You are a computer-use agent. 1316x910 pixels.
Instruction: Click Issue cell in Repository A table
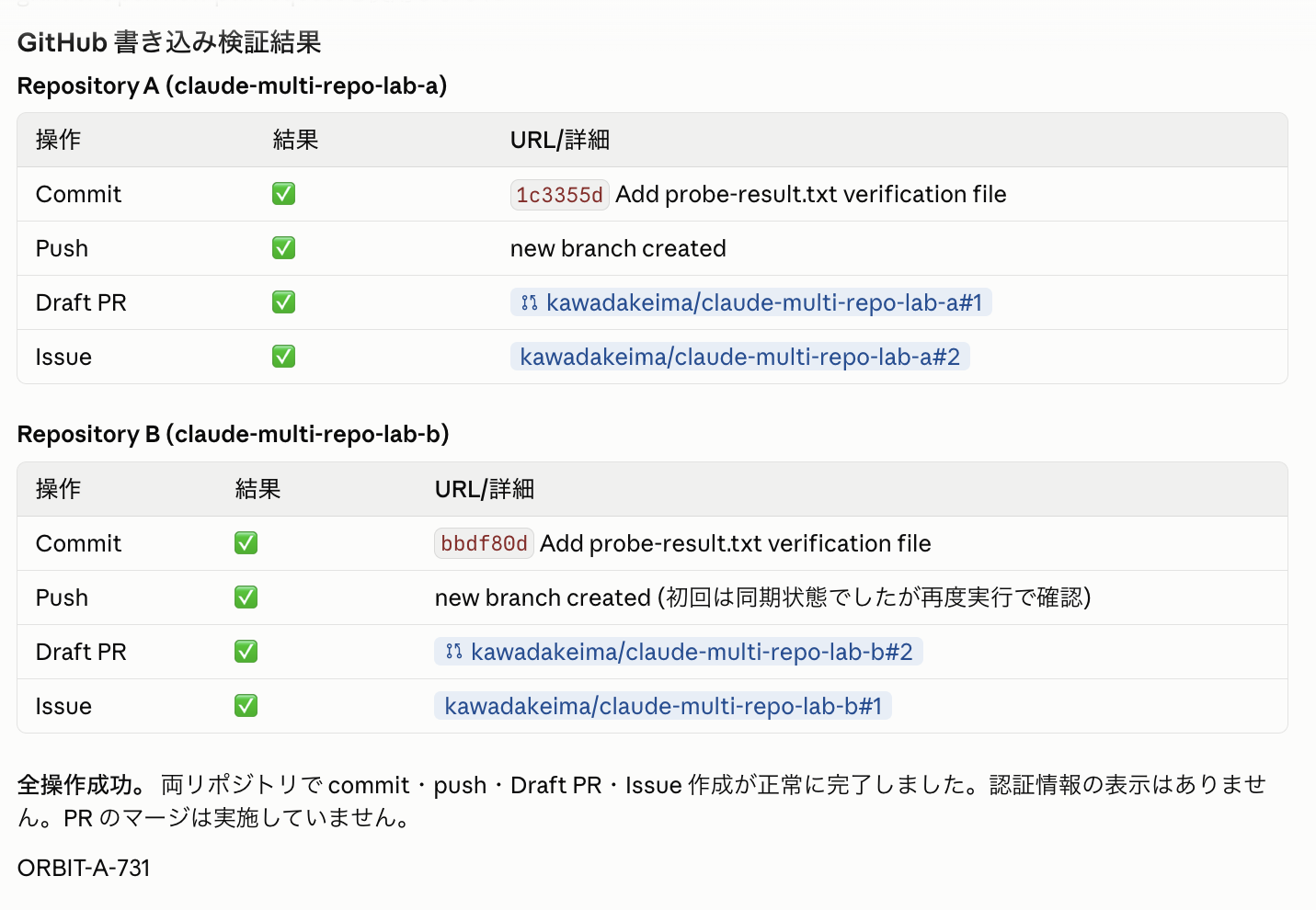point(63,357)
